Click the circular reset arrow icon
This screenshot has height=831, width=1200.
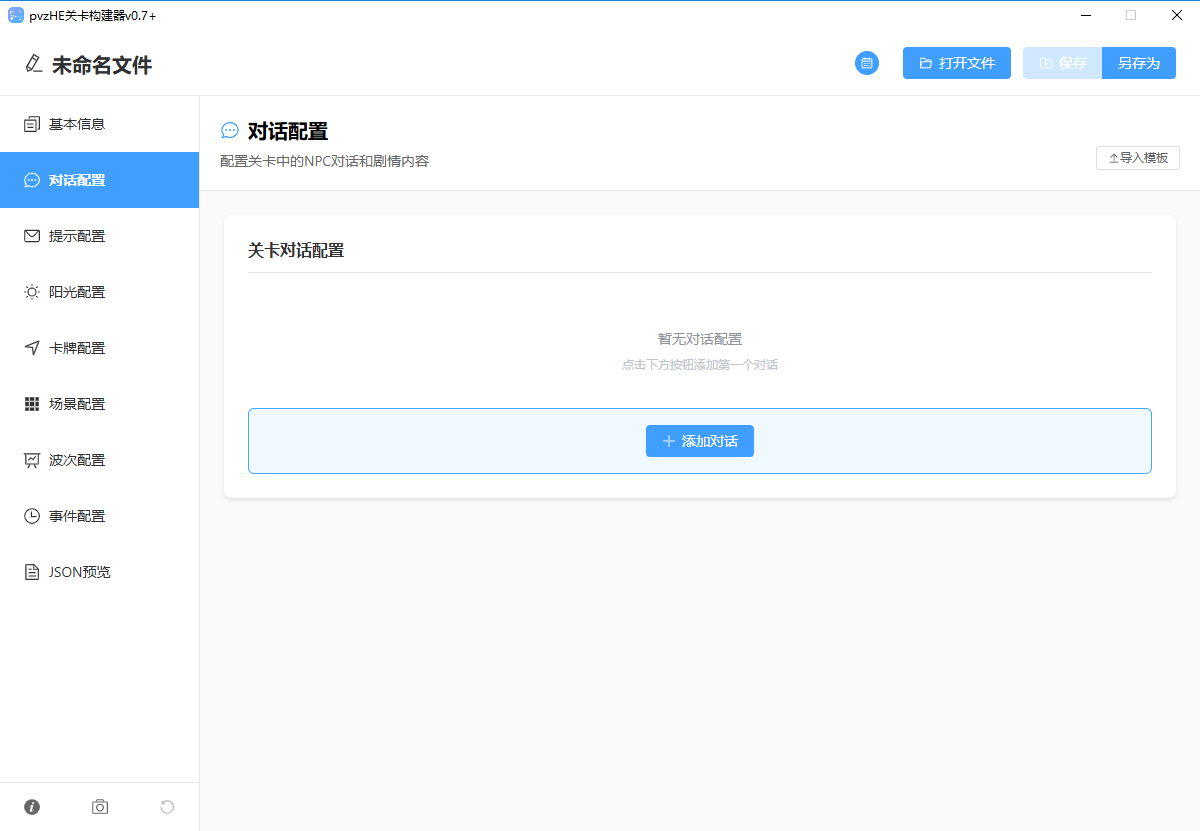click(167, 807)
